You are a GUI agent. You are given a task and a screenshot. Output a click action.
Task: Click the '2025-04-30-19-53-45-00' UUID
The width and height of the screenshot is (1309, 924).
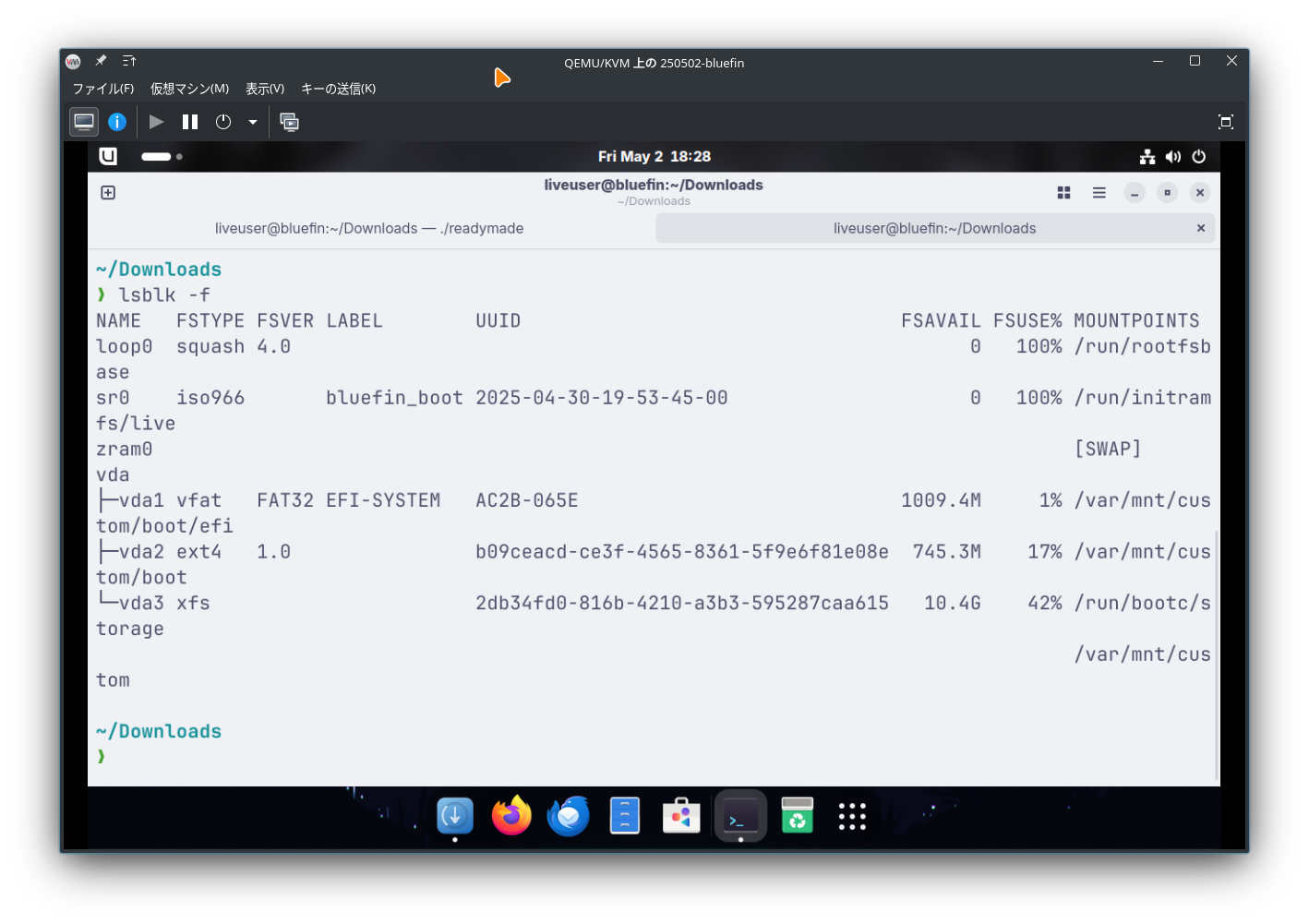(x=602, y=398)
